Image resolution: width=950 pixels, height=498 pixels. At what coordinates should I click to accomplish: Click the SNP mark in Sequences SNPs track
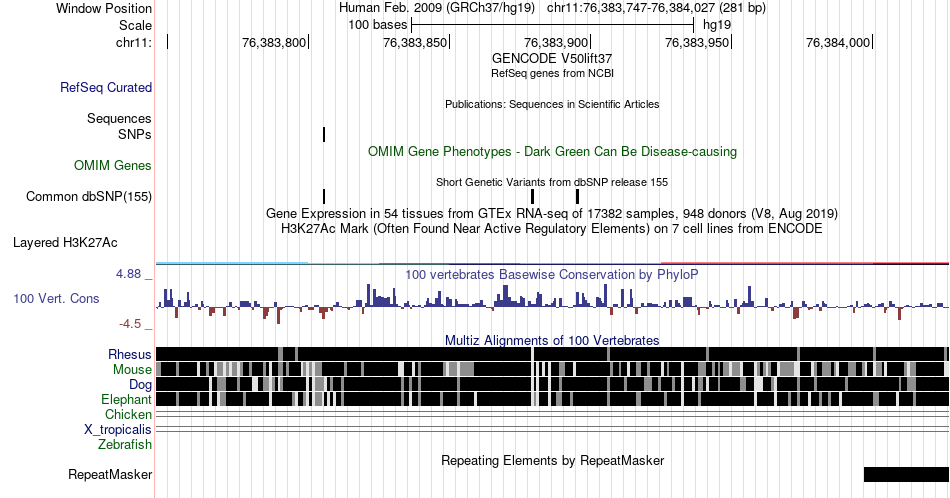[x=324, y=134]
